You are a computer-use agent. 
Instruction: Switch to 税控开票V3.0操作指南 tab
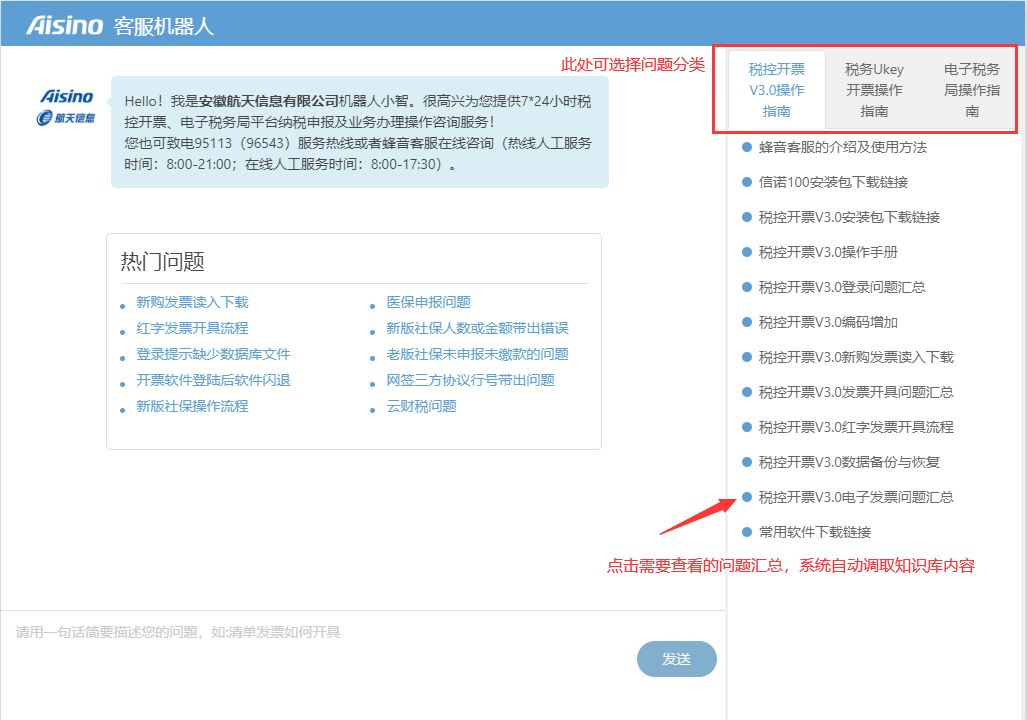coord(777,90)
